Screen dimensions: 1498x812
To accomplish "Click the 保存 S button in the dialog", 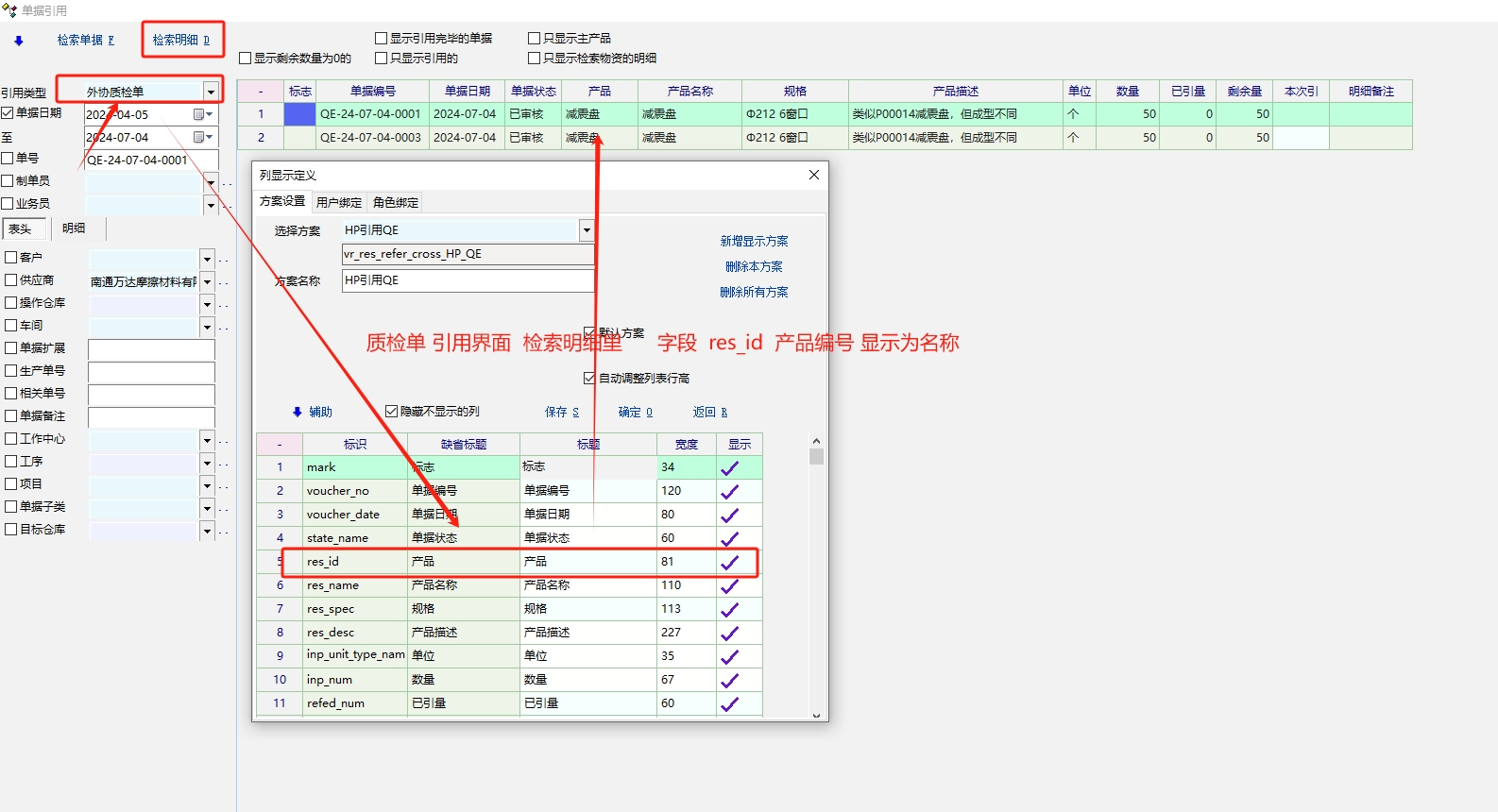I will pos(562,412).
